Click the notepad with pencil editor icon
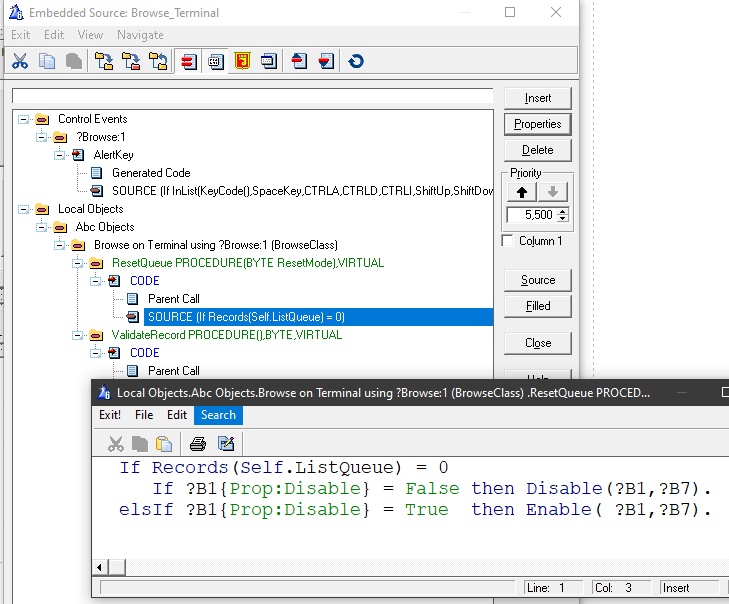729x604 pixels. pos(226,443)
